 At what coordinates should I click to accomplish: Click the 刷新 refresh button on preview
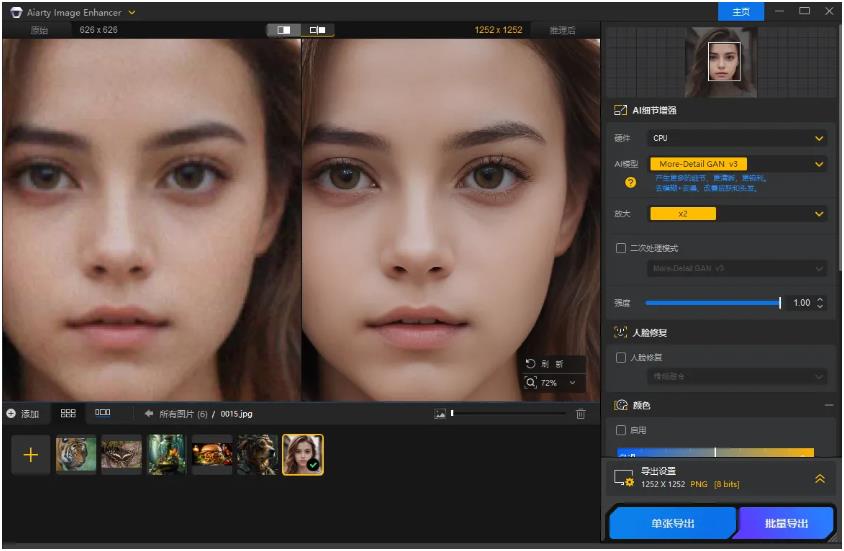[545, 364]
